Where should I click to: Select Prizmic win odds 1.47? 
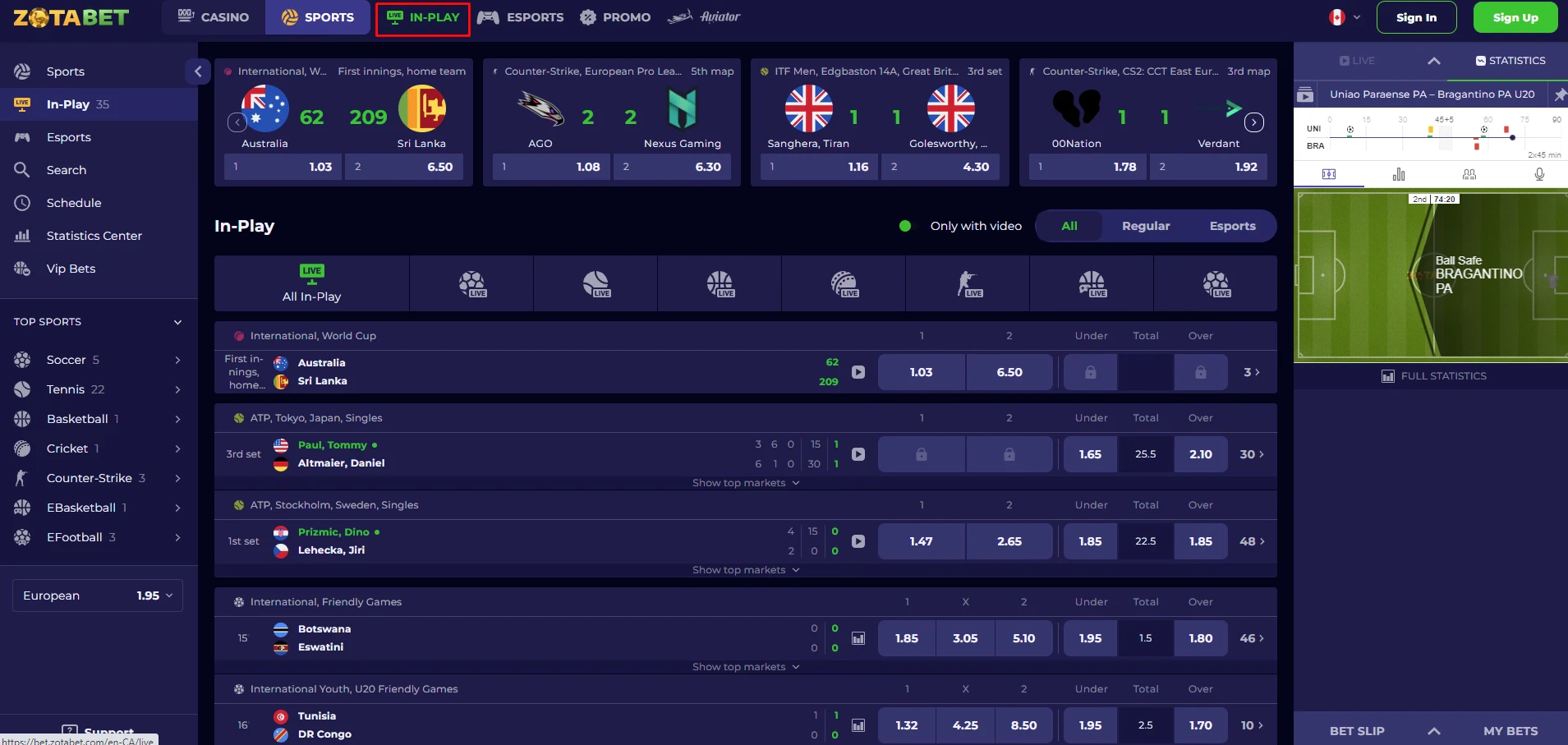[x=922, y=541]
